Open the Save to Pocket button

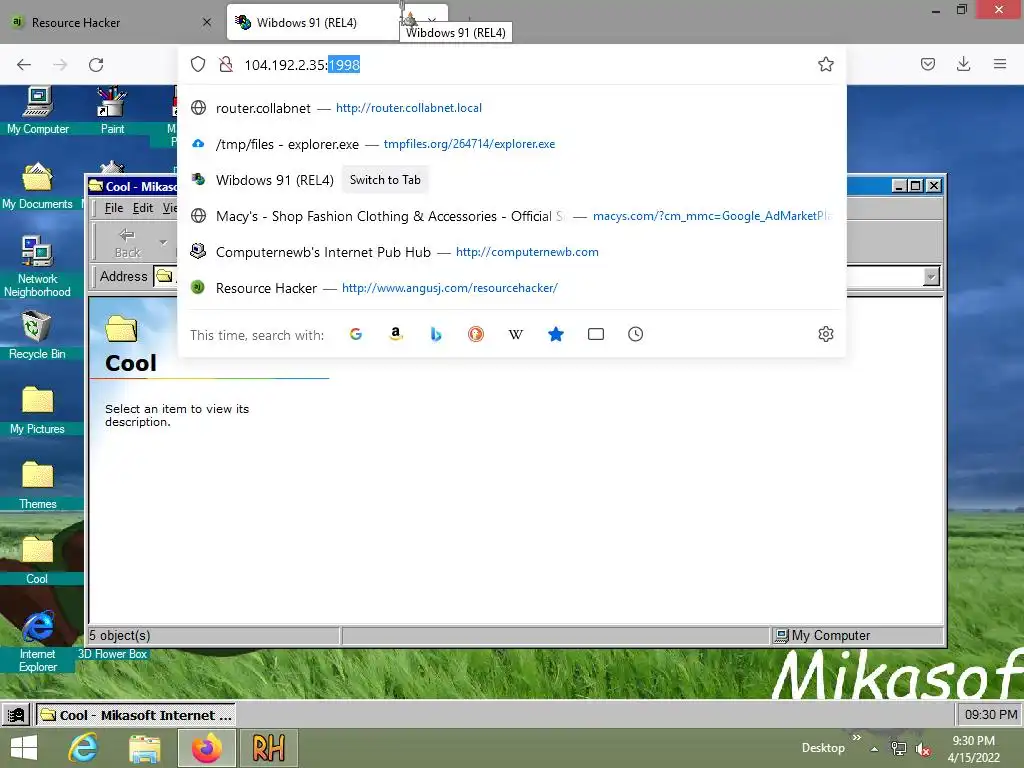(927, 64)
